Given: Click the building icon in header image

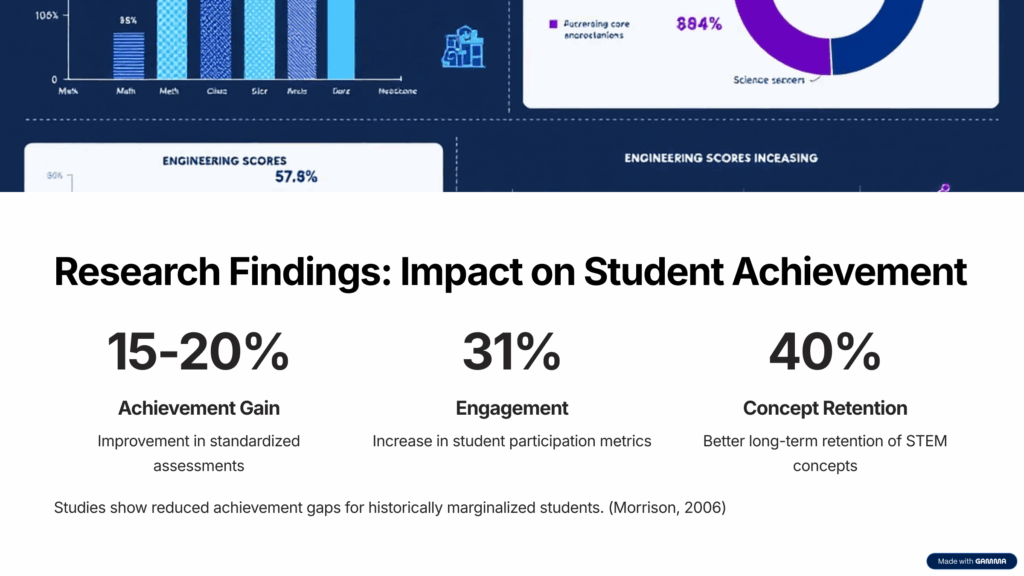Looking at the screenshot, I should click(463, 48).
